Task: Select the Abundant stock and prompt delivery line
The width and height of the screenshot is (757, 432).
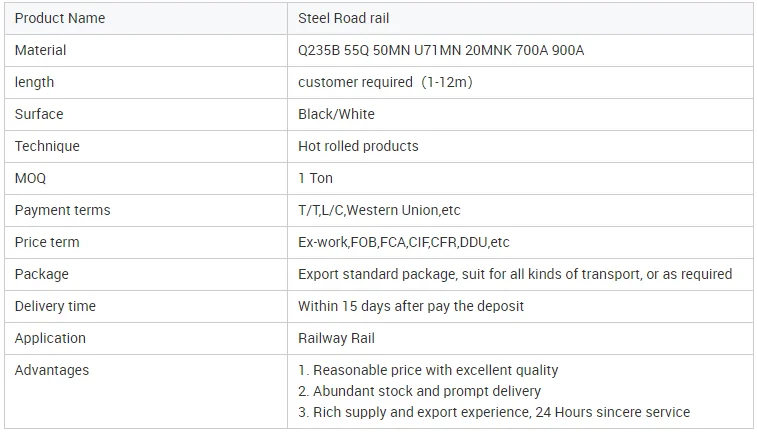Action: coord(420,391)
